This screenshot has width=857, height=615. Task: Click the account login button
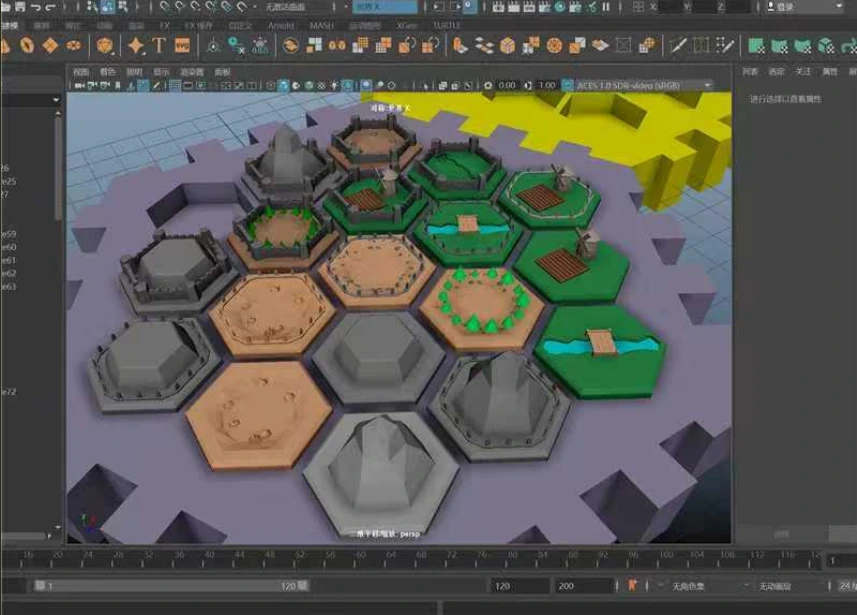[778, 7]
